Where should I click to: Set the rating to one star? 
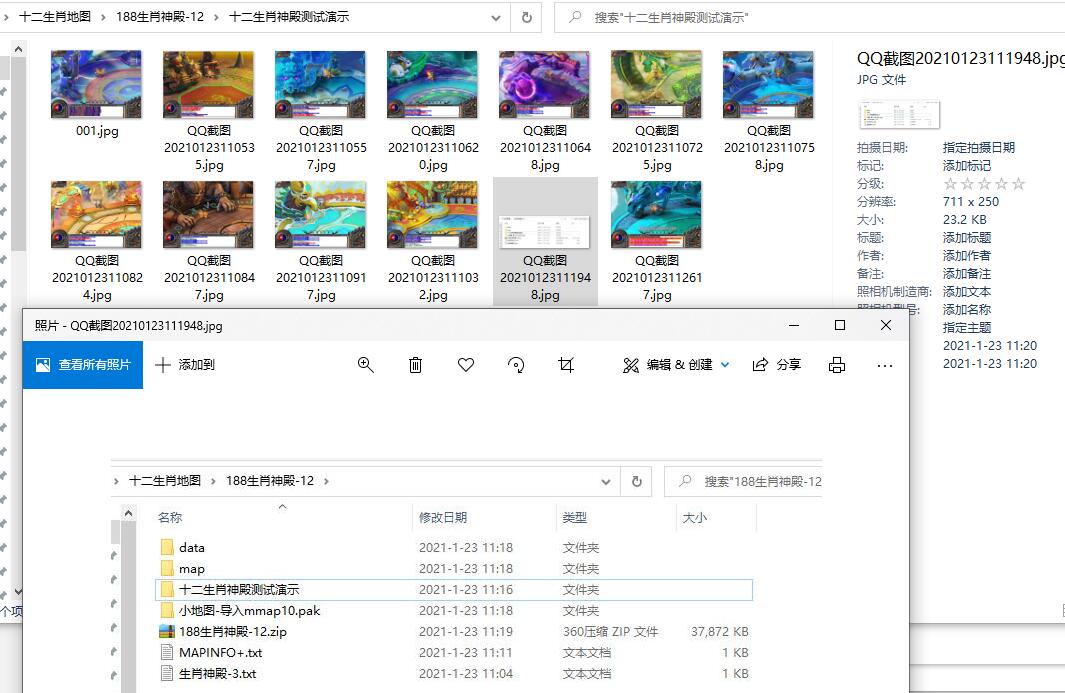click(x=950, y=183)
